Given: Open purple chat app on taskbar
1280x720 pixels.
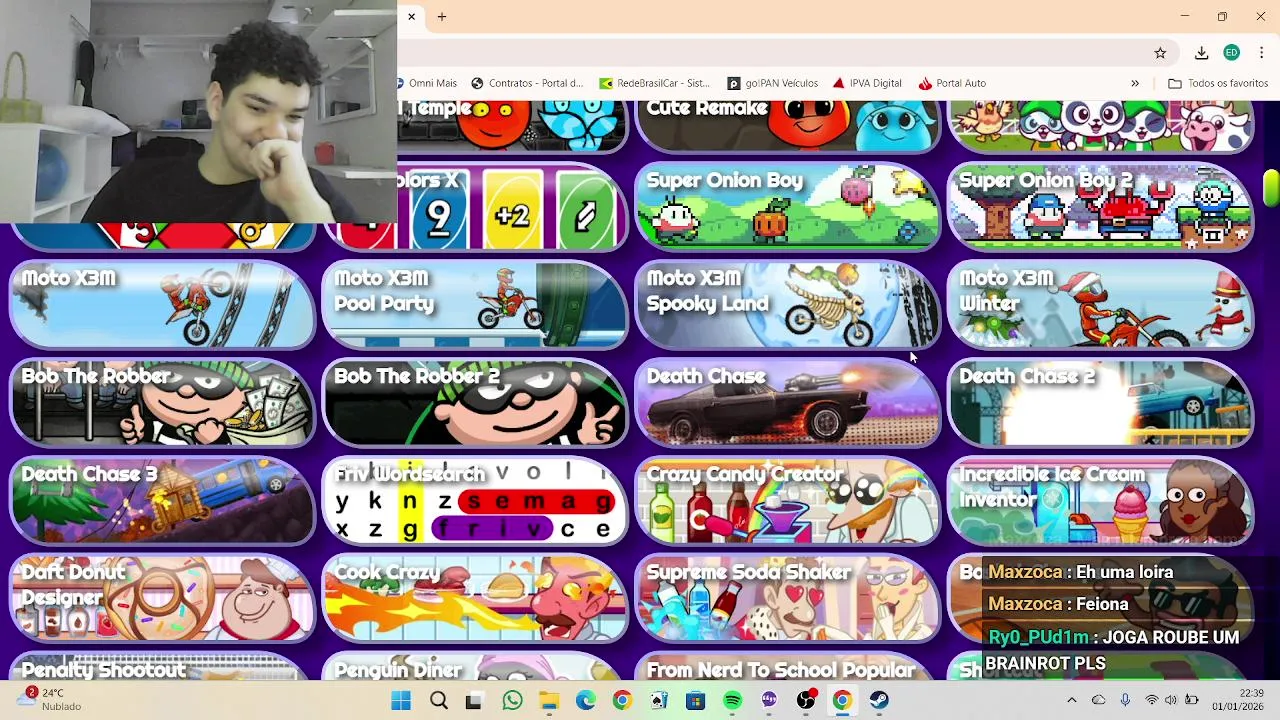Looking at the screenshot, I should click(769, 700).
